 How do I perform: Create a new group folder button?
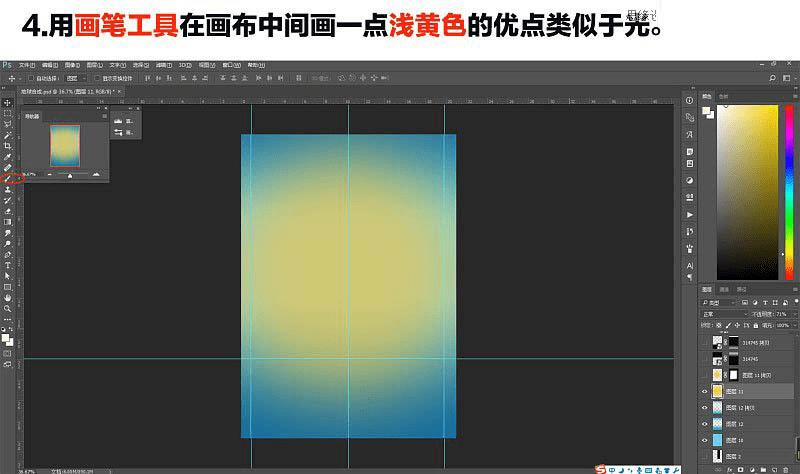pos(763,469)
